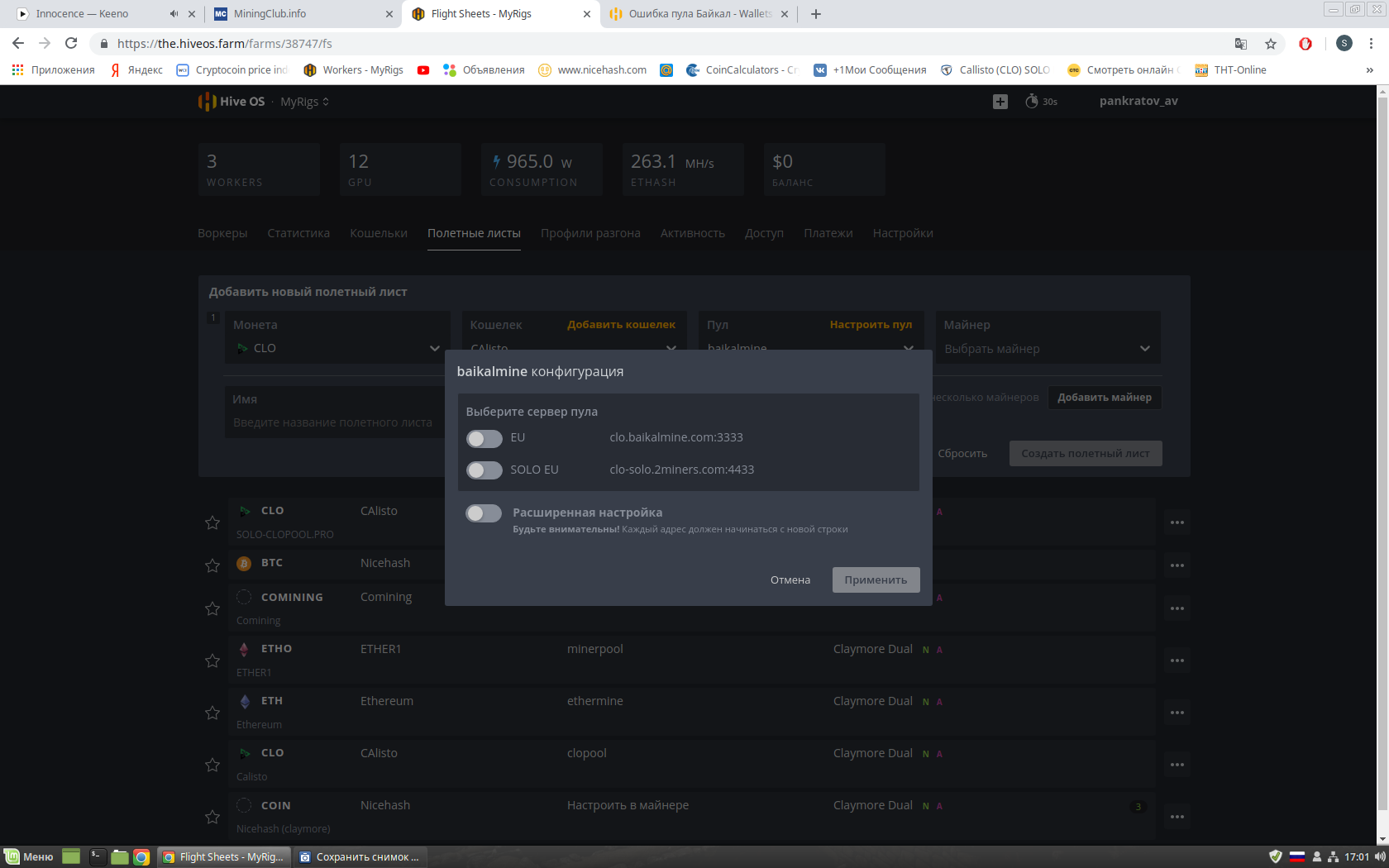Open the Chrome menu three-dot icon
Screen dimensions: 1389x868
[x=1371, y=44]
